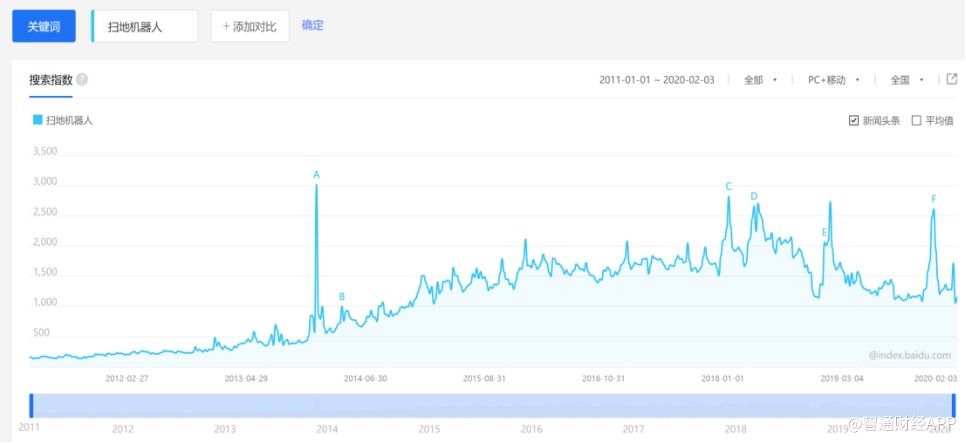Click the 添加对比 button

pyautogui.click(x=250, y=26)
